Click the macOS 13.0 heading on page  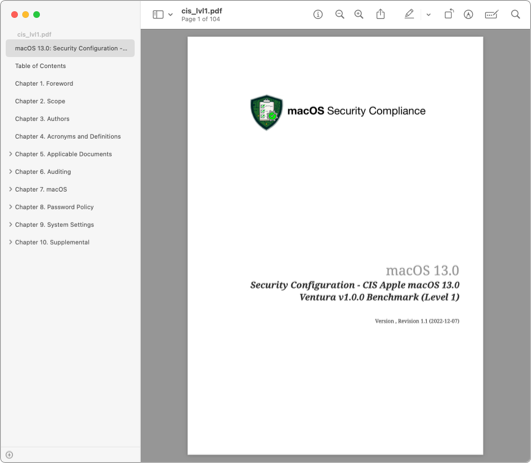tap(422, 270)
